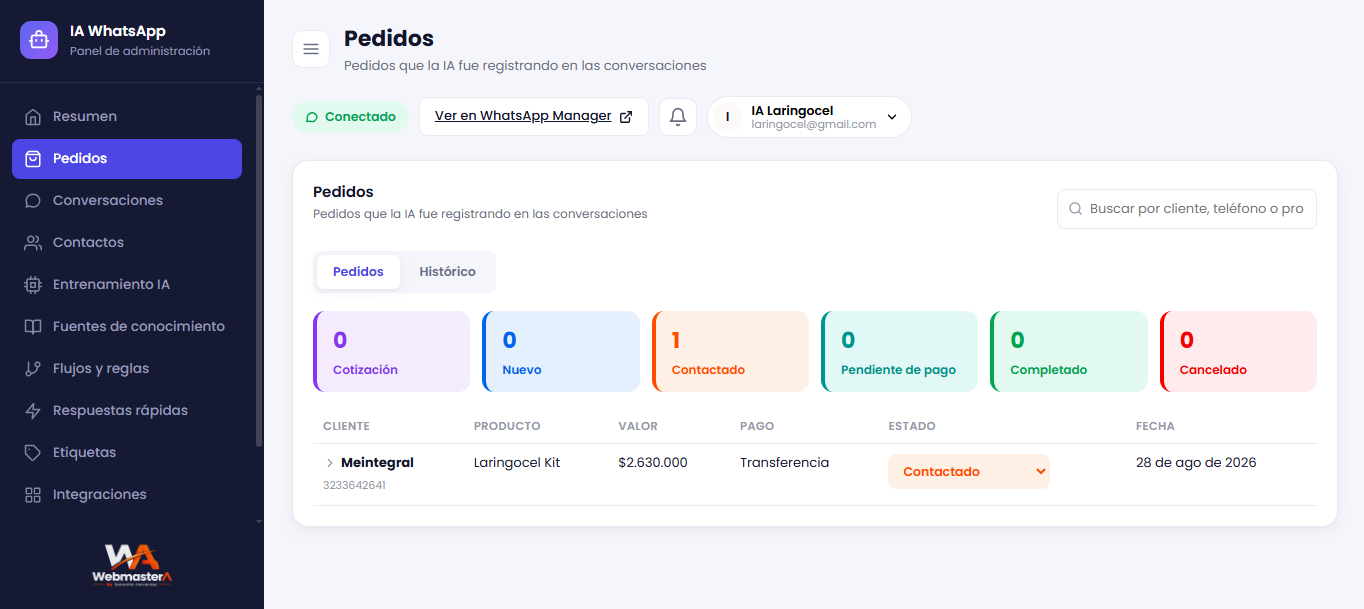This screenshot has height=609, width=1364.
Task: Click the PRODUCTO column header
Action: click(x=507, y=426)
